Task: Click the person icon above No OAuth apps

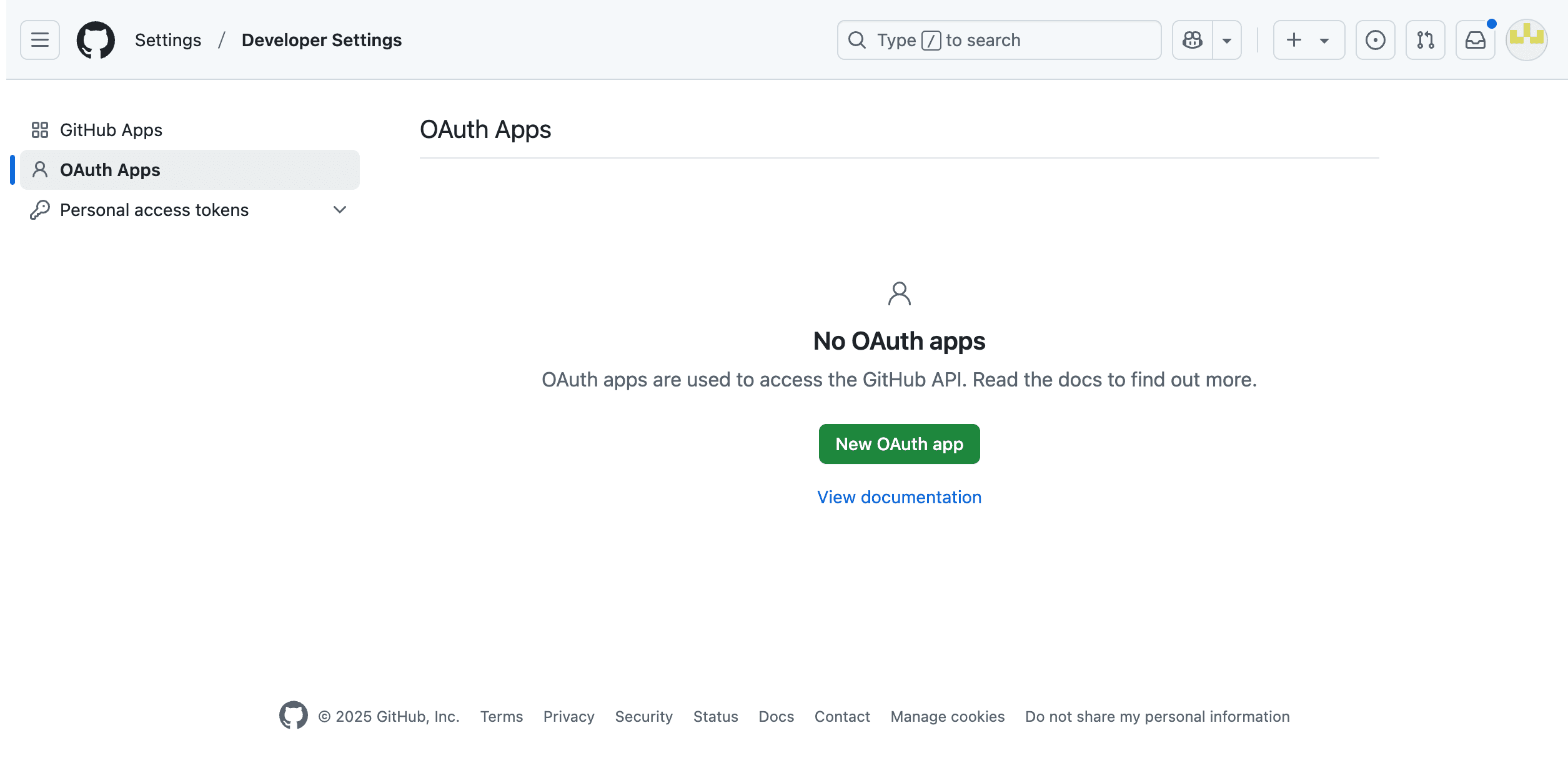Action: point(899,293)
